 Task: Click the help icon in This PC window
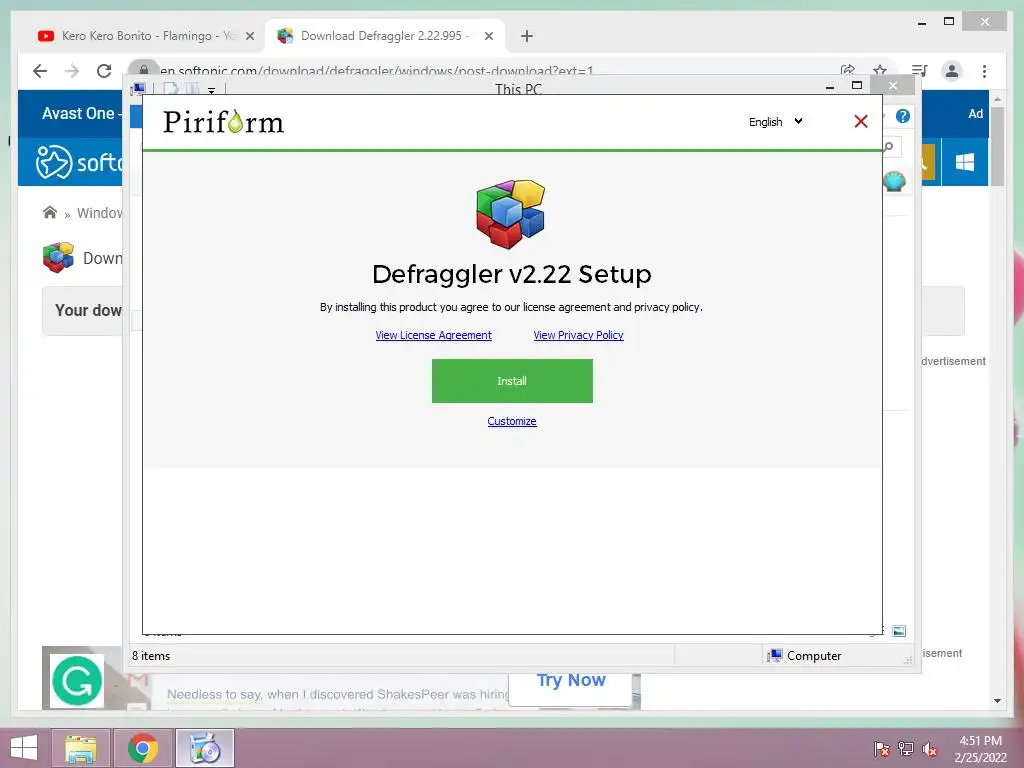pos(903,116)
